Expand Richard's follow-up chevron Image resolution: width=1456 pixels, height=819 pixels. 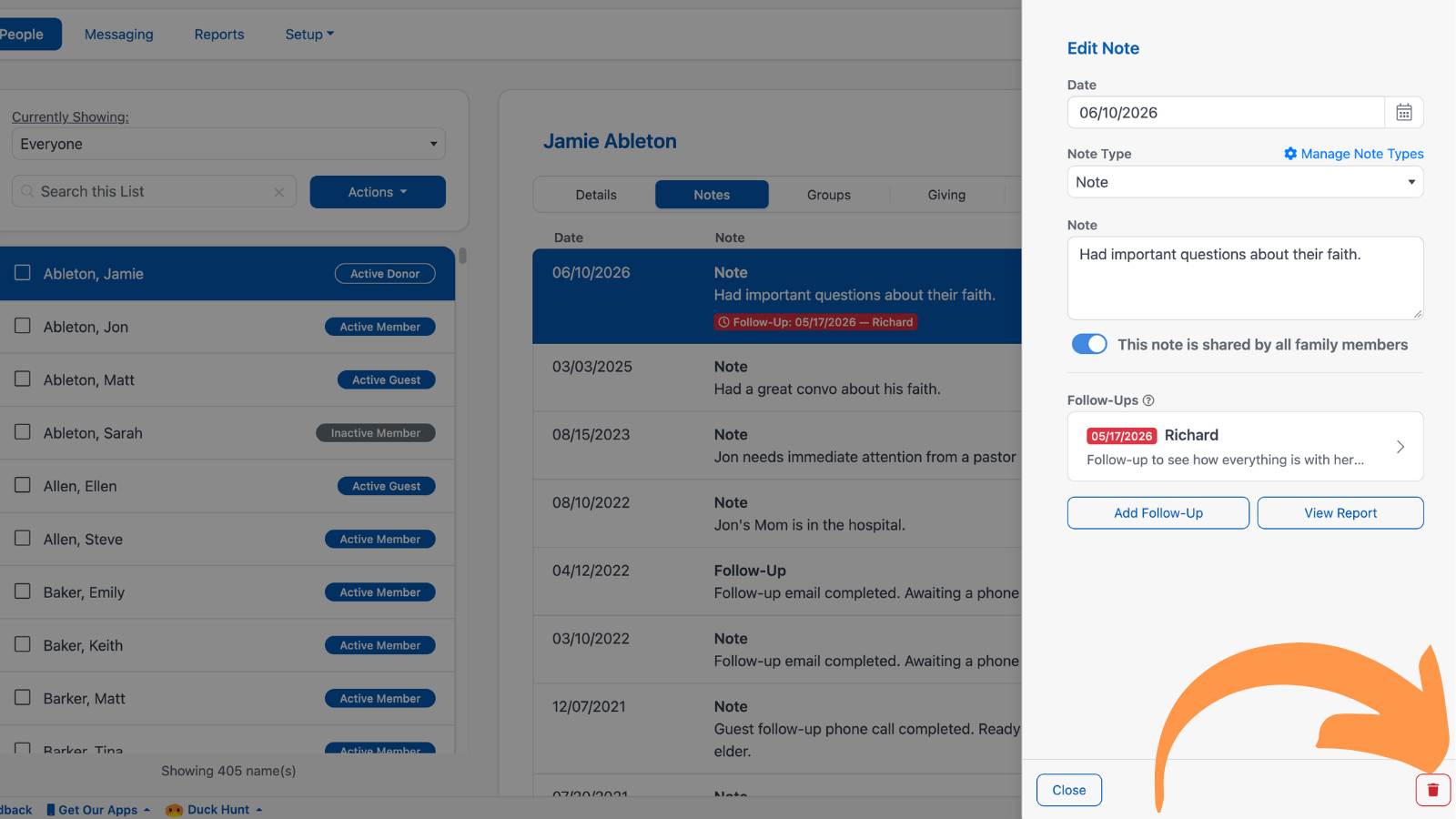click(1400, 447)
